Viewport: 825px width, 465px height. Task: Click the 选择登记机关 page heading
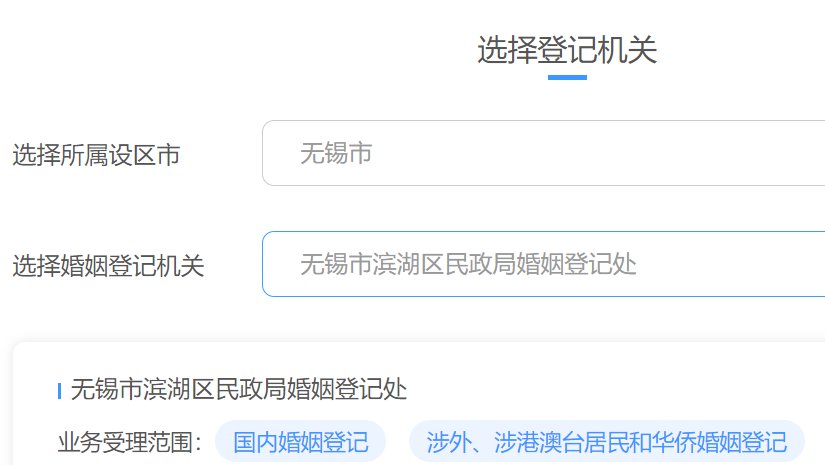[x=566, y=49]
